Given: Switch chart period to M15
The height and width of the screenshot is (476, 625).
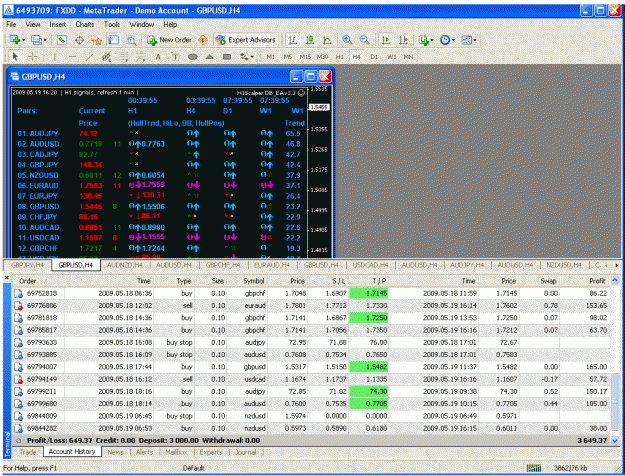Looking at the screenshot, I should click(305, 57).
